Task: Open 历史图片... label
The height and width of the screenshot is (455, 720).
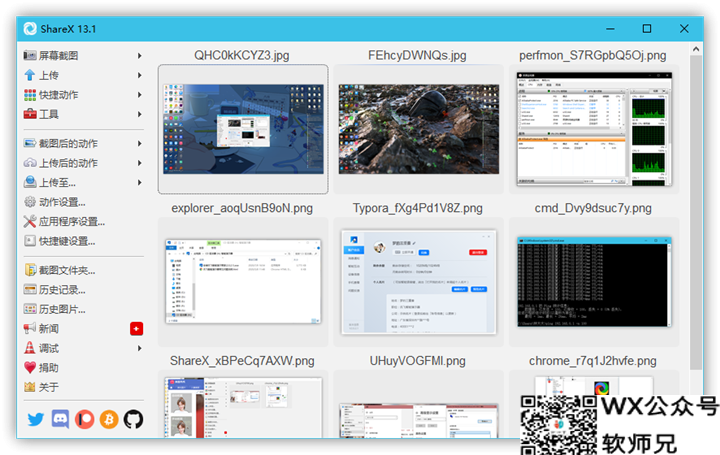Action: click(x=62, y=309)
